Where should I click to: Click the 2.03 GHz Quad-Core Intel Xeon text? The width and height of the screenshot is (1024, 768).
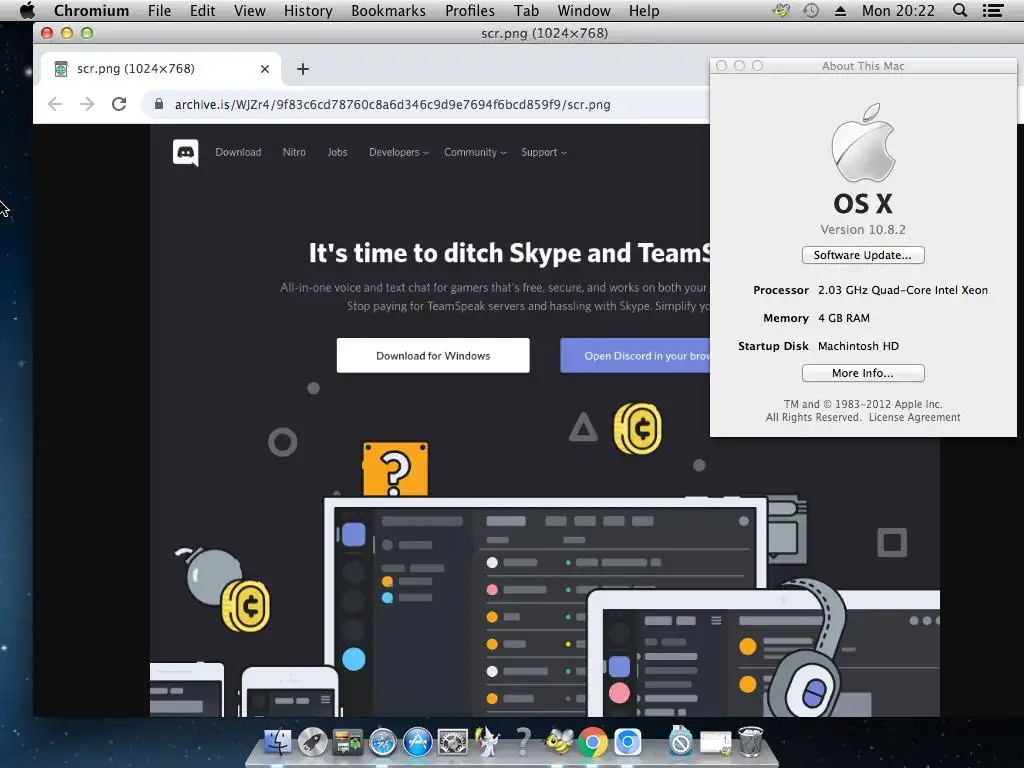903,290
